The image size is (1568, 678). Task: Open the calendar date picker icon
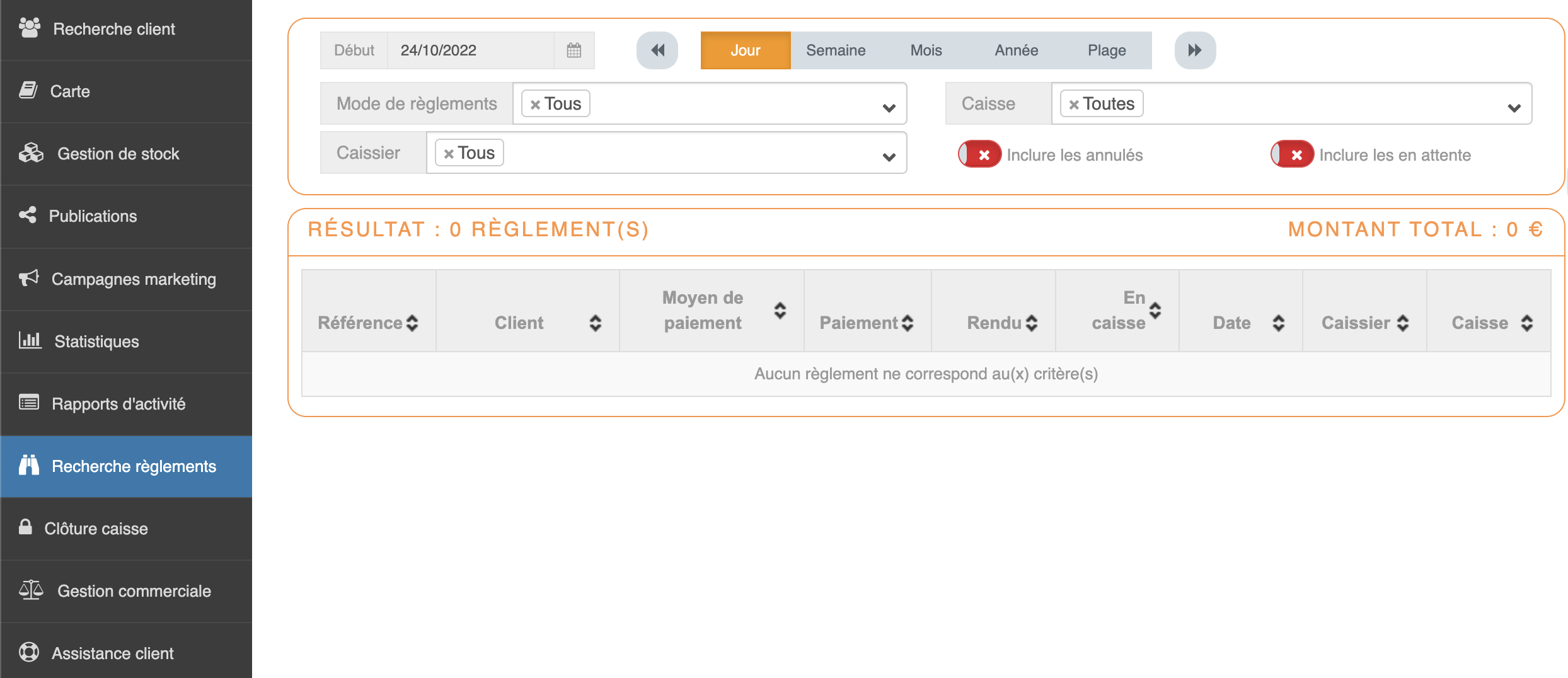[574, 50]
